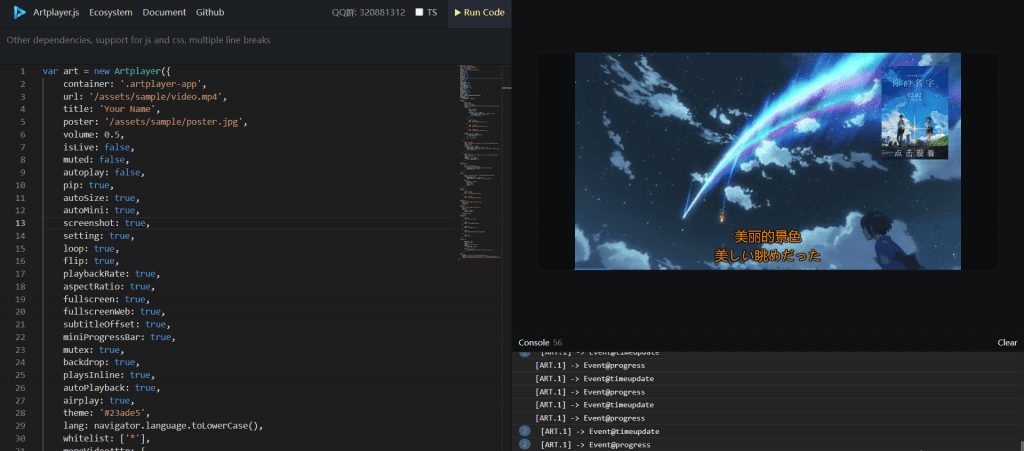Click line number 28 in gutter
The height and width of the screenshot is (451, 1024).
click(x=21, y=413)
